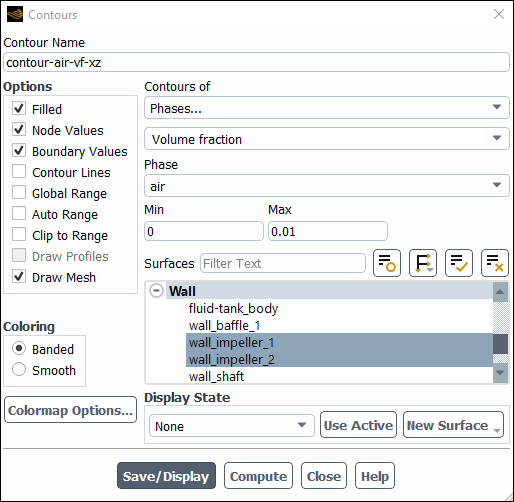Open the surface grouping options icon
514x502 pixels.
(x=423, y=263)
